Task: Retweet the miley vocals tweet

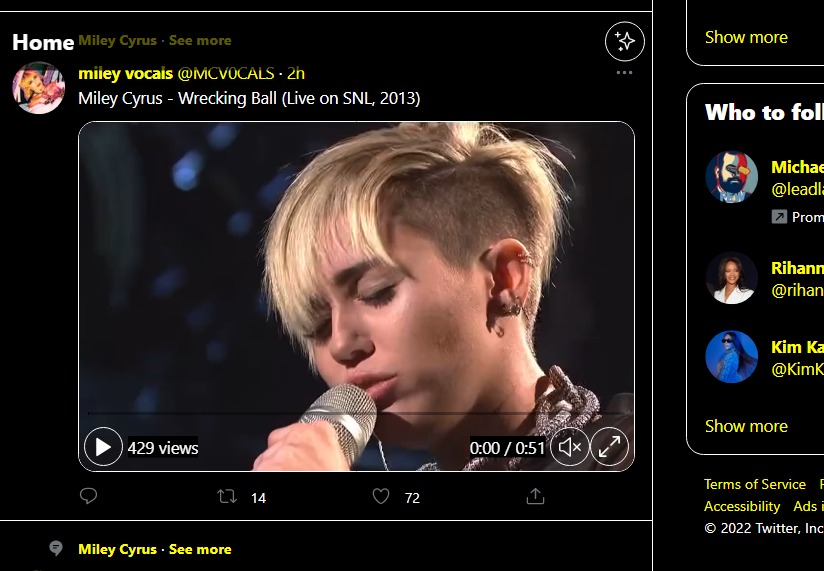Action: (228, 496)
